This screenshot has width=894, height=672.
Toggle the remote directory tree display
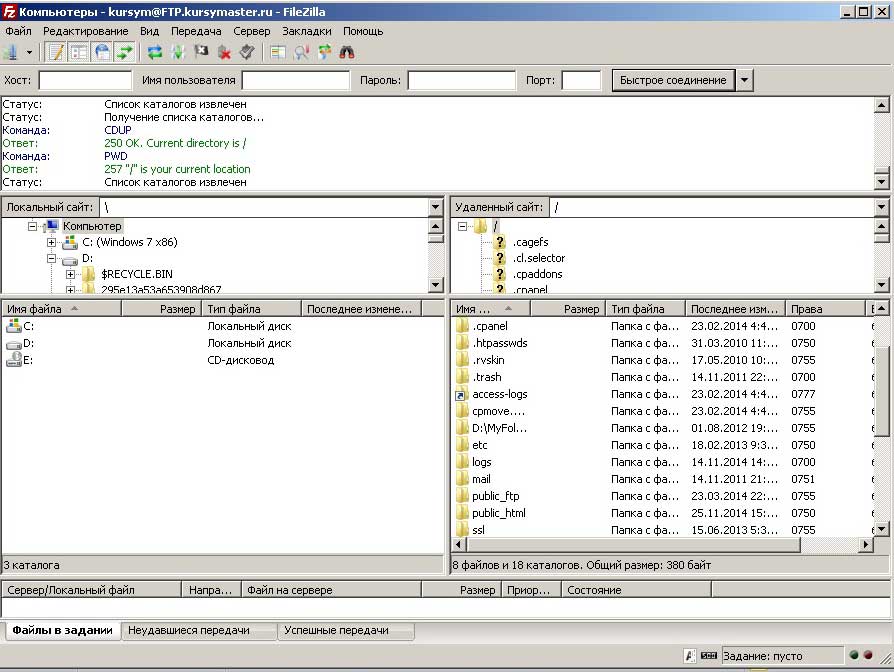pyautogui.click(x=101, y=52)
